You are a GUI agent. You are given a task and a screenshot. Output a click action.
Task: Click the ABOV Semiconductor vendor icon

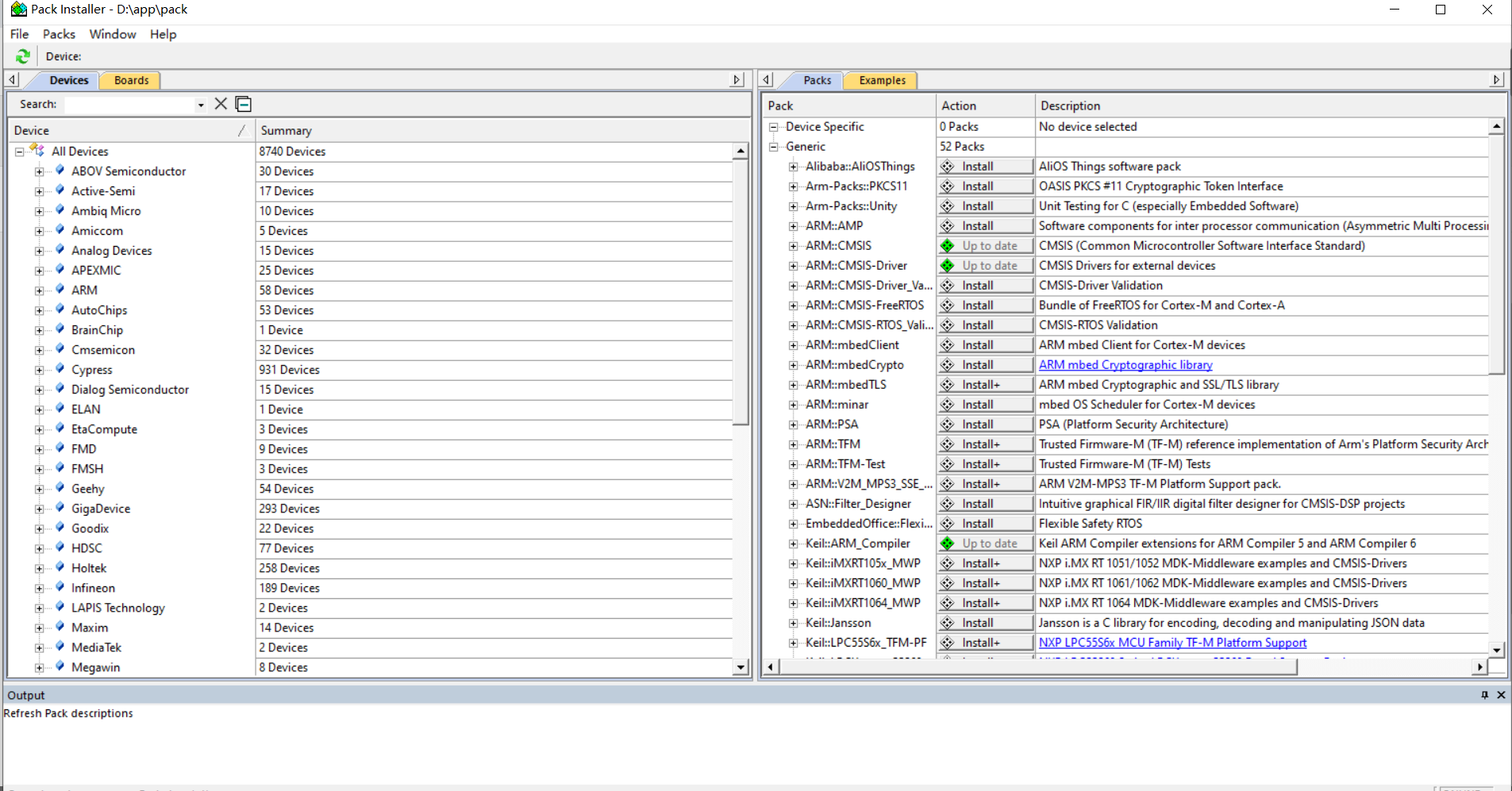click(60, 171)
